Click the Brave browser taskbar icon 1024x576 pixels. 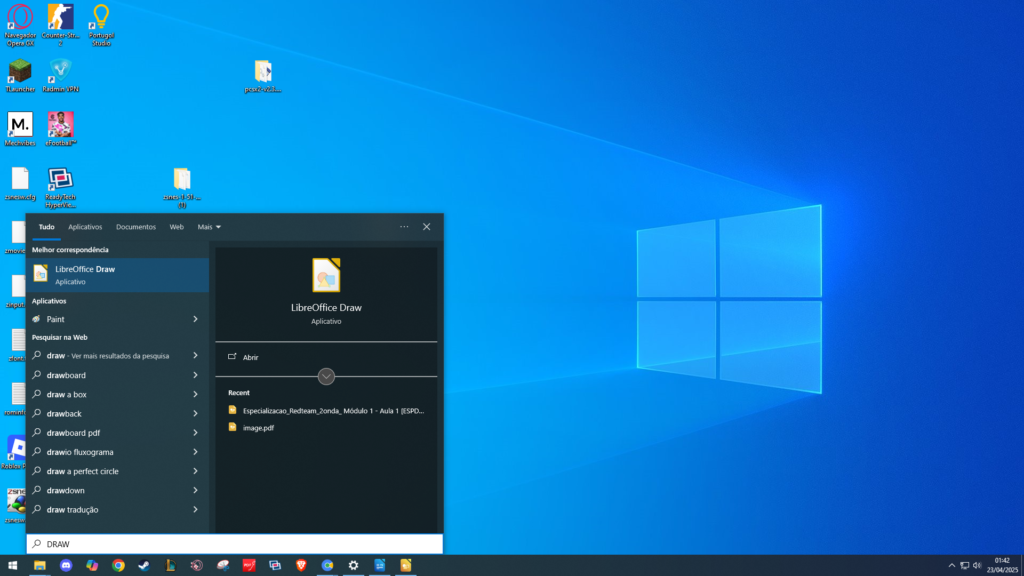(x=301, y=566)
